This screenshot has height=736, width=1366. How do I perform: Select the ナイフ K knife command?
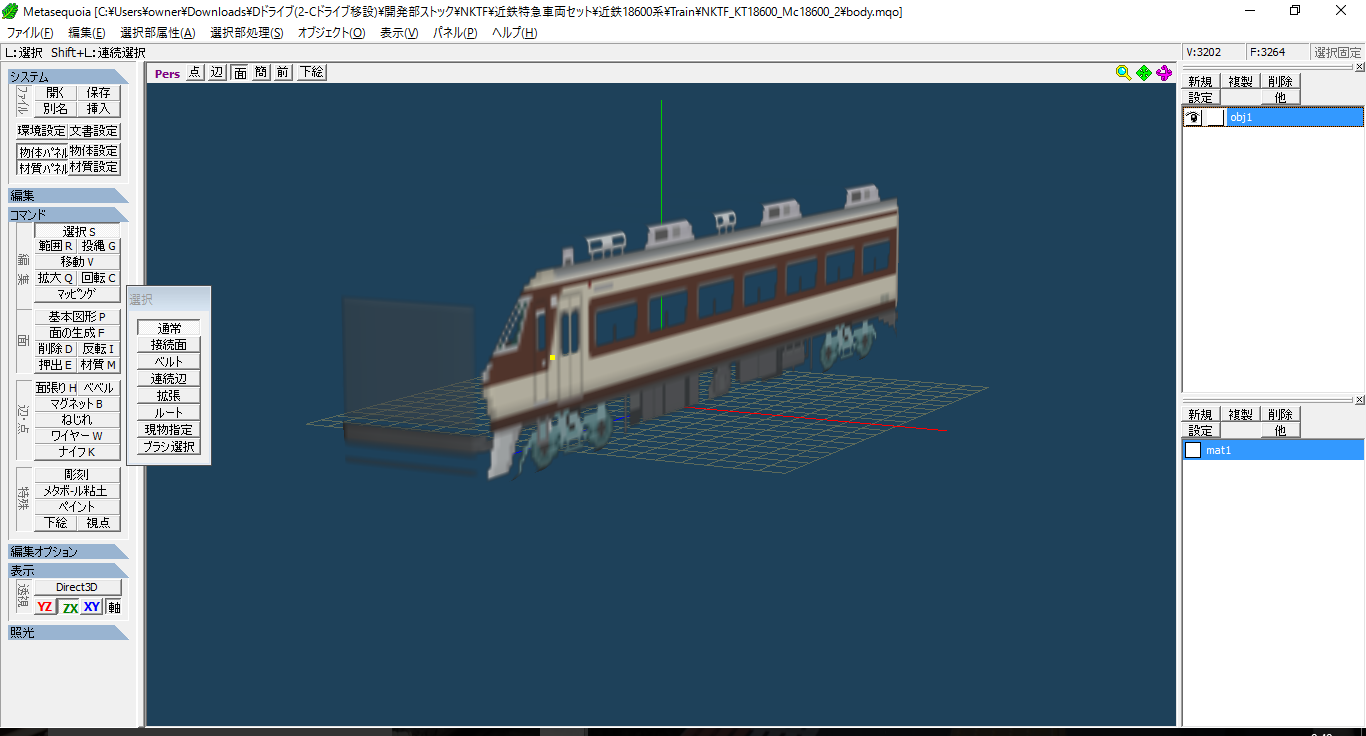pos(78,452)
